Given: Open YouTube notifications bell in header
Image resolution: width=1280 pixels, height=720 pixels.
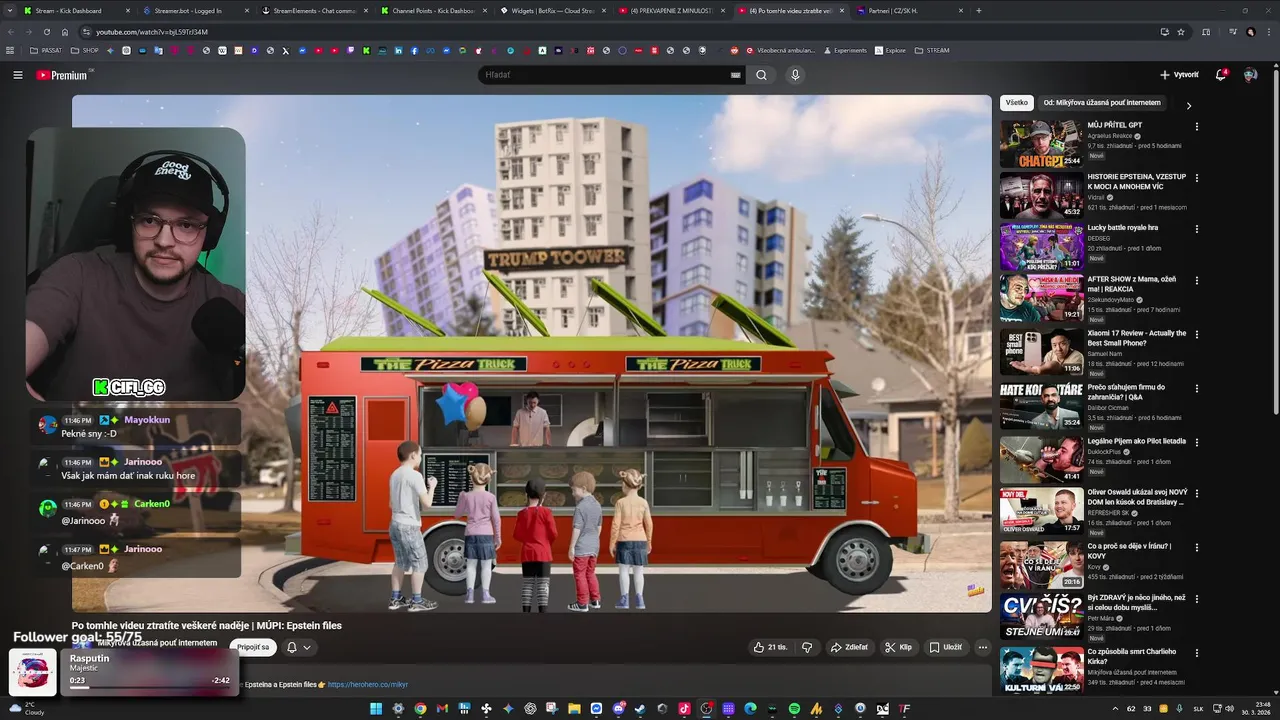Looking at the screenshot, I should point(1221,75).
